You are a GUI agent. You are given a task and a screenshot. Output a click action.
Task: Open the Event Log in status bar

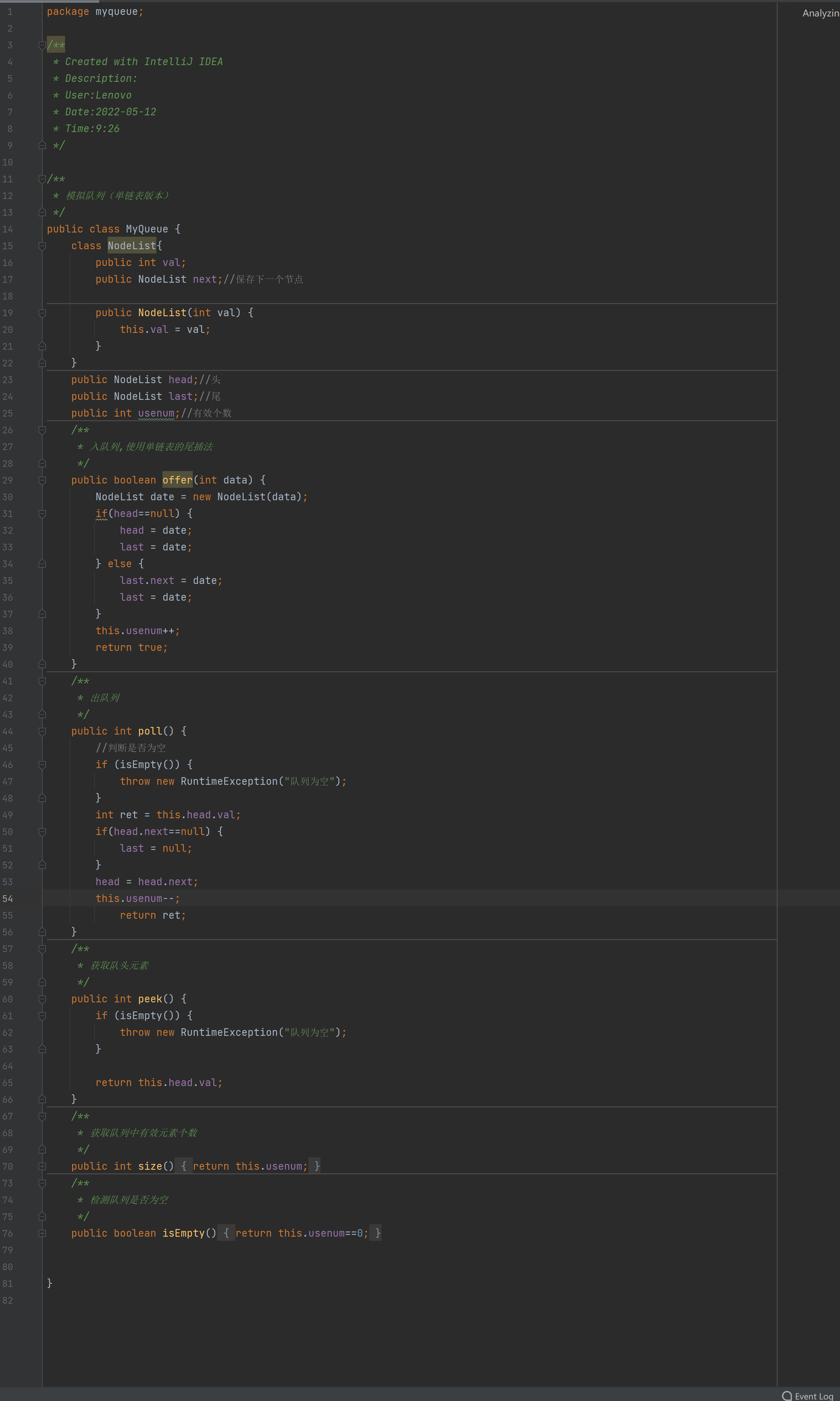pos(814,1396)
